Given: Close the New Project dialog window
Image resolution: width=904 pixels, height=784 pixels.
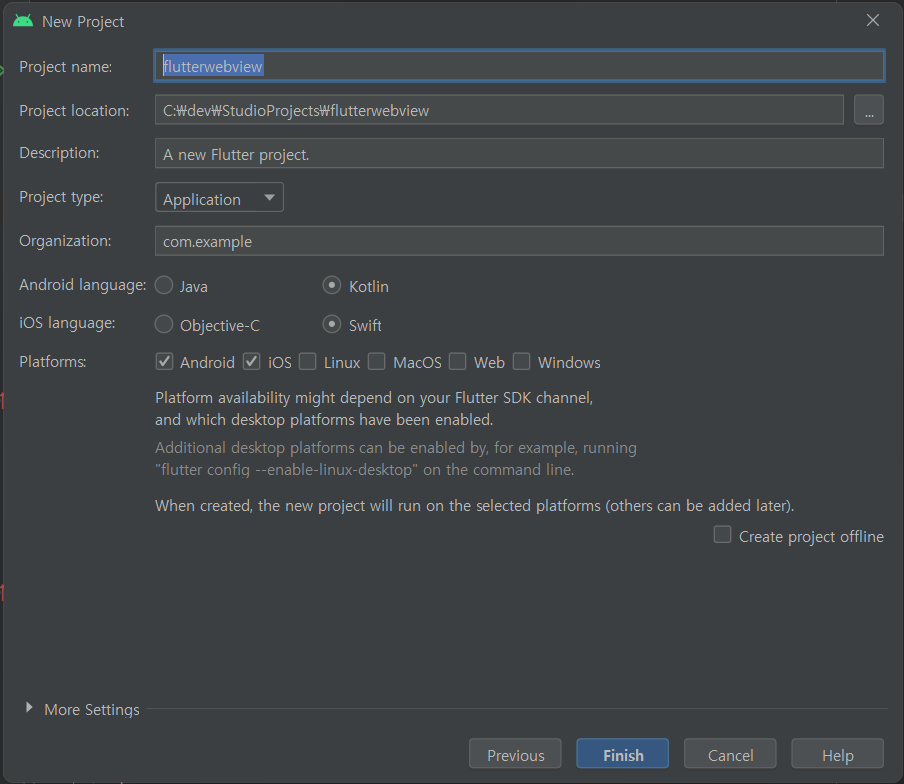Looking at the screenshot, I should (x=873, y=21).
